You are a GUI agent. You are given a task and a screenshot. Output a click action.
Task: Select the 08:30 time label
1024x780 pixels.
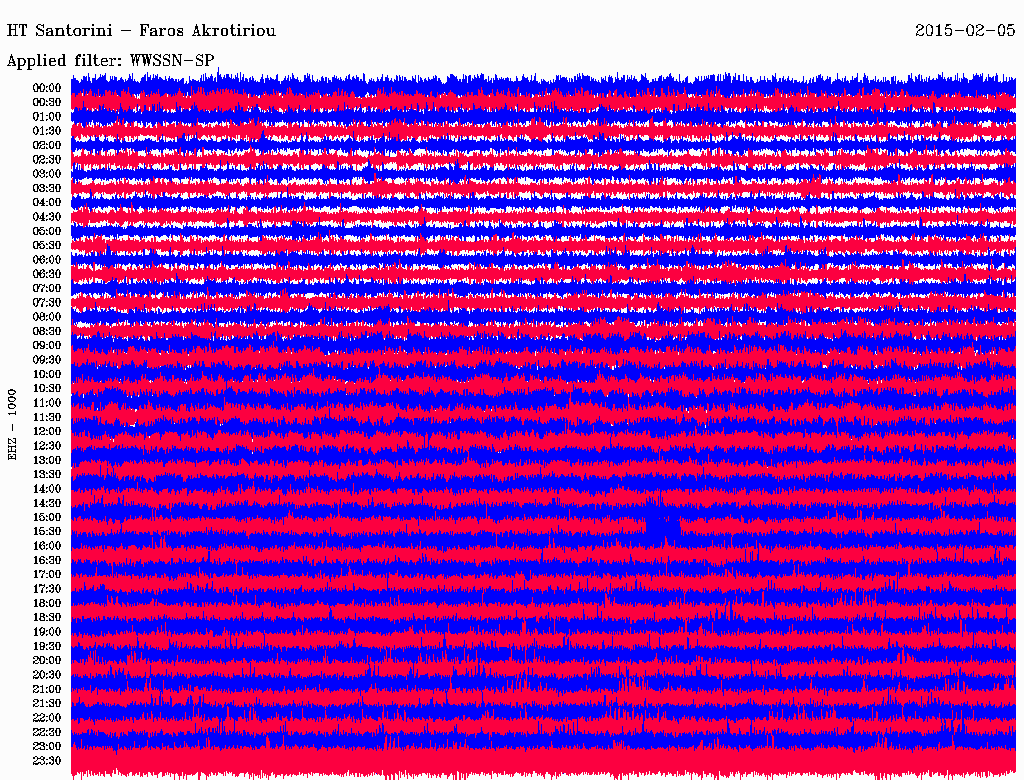click(x=46, y=331)
